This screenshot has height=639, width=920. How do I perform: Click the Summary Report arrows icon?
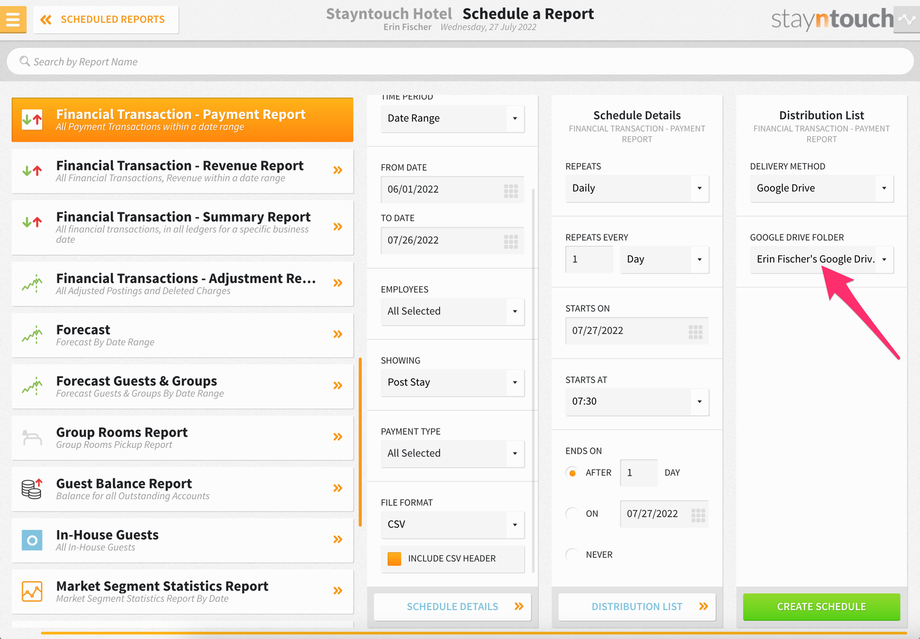coord(32,222)
